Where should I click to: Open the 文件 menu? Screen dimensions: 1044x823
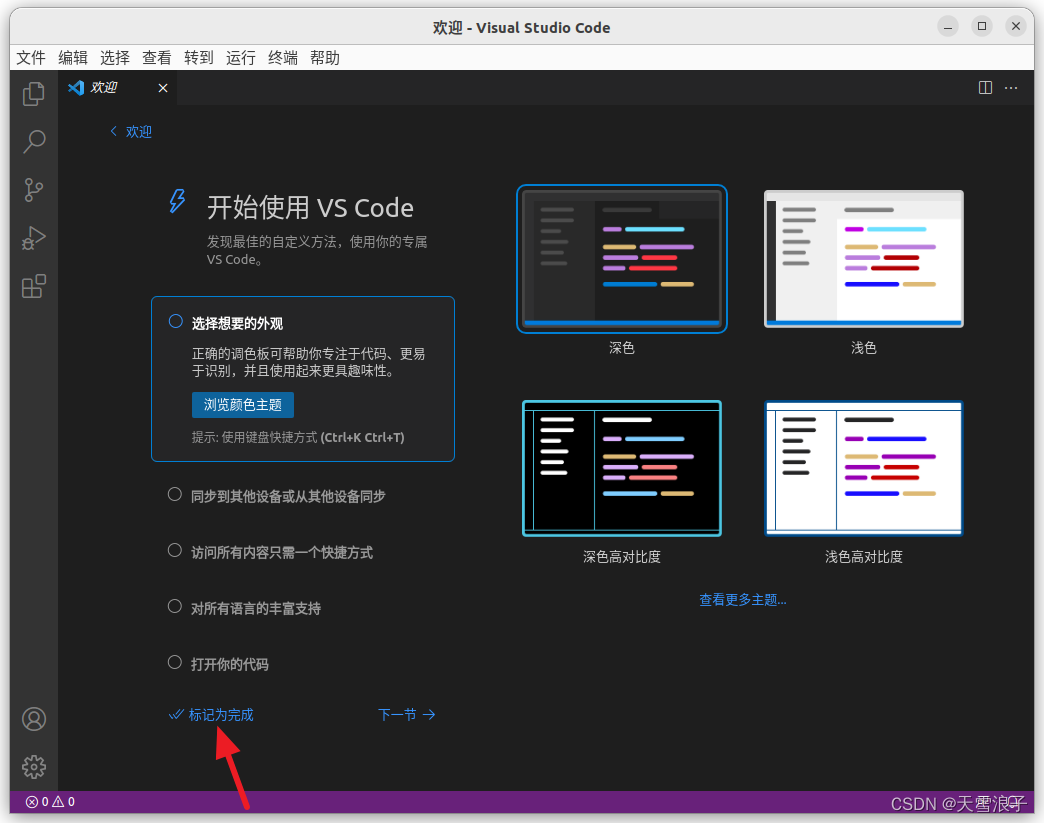[31, 58]
